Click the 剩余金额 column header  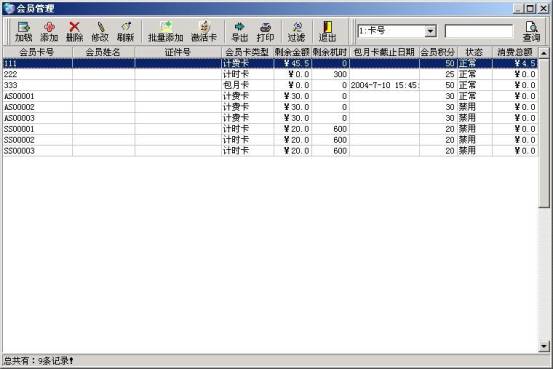click(292, 52)
